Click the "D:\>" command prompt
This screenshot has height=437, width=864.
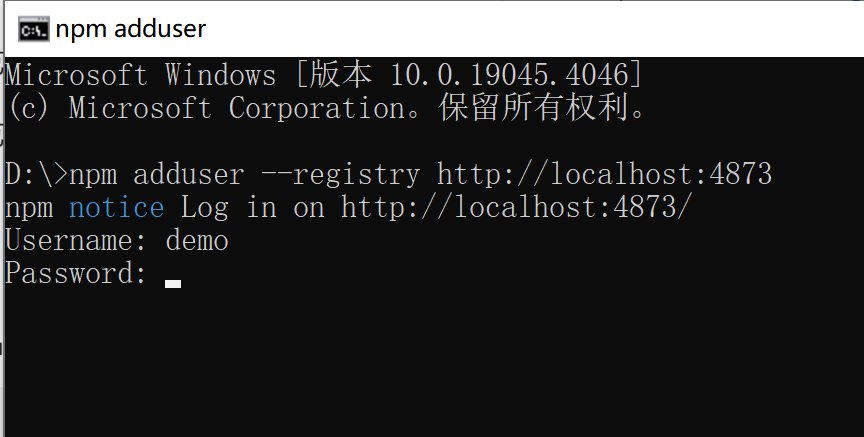[x=36, y=174]
